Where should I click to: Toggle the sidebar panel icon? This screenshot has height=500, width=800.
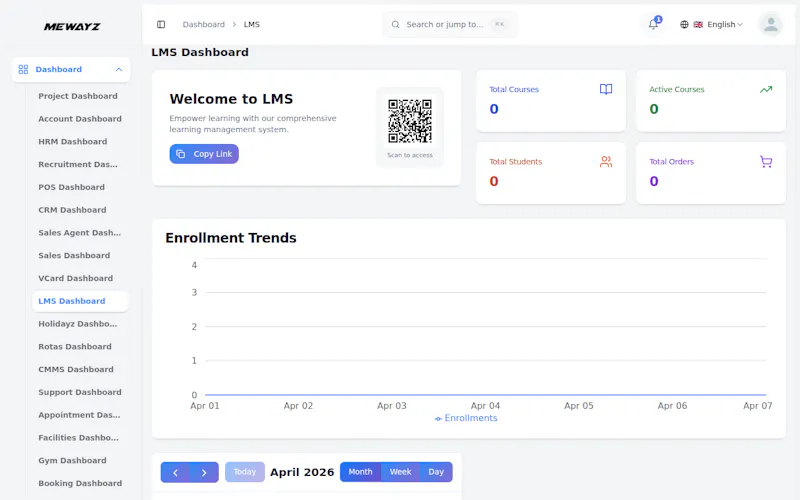[161, 24]
